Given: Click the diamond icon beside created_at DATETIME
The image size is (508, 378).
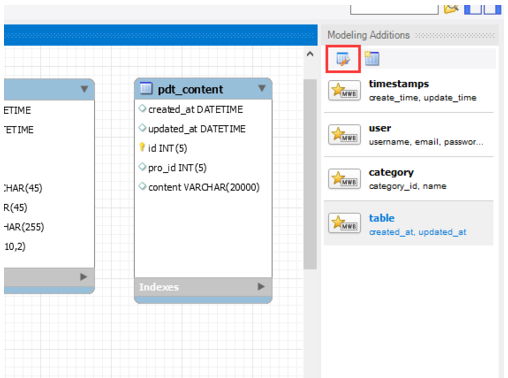Looking at the screenshot, I should [142, 108].
